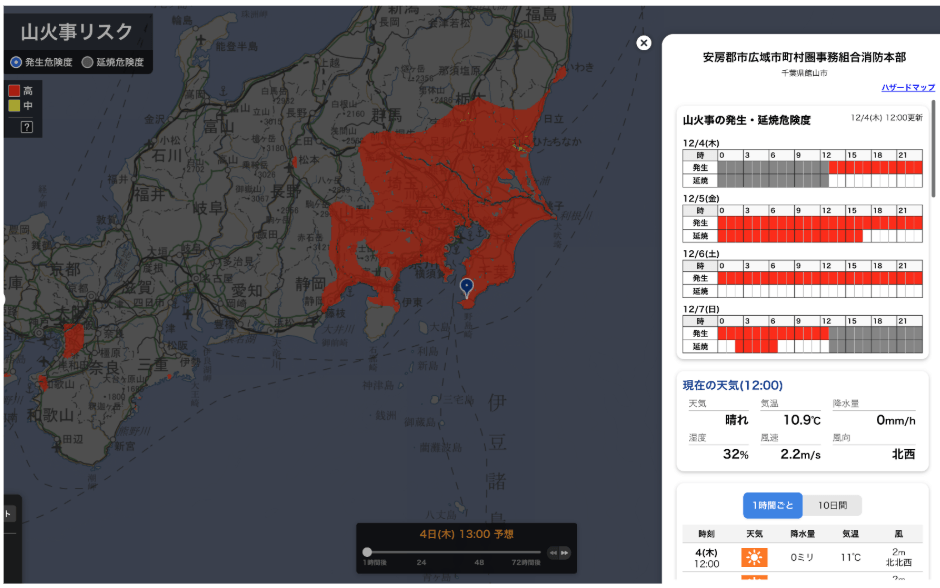
Task: Click the sunny weather icon for 12:00
Action: 753,557
